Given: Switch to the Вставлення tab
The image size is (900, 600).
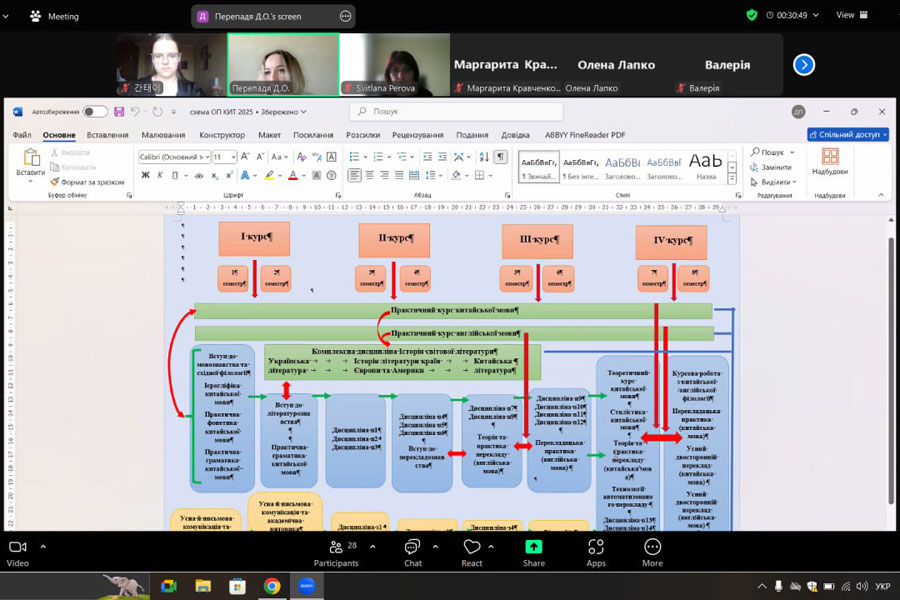Looking at the screenshot, I should coord(107,134).
